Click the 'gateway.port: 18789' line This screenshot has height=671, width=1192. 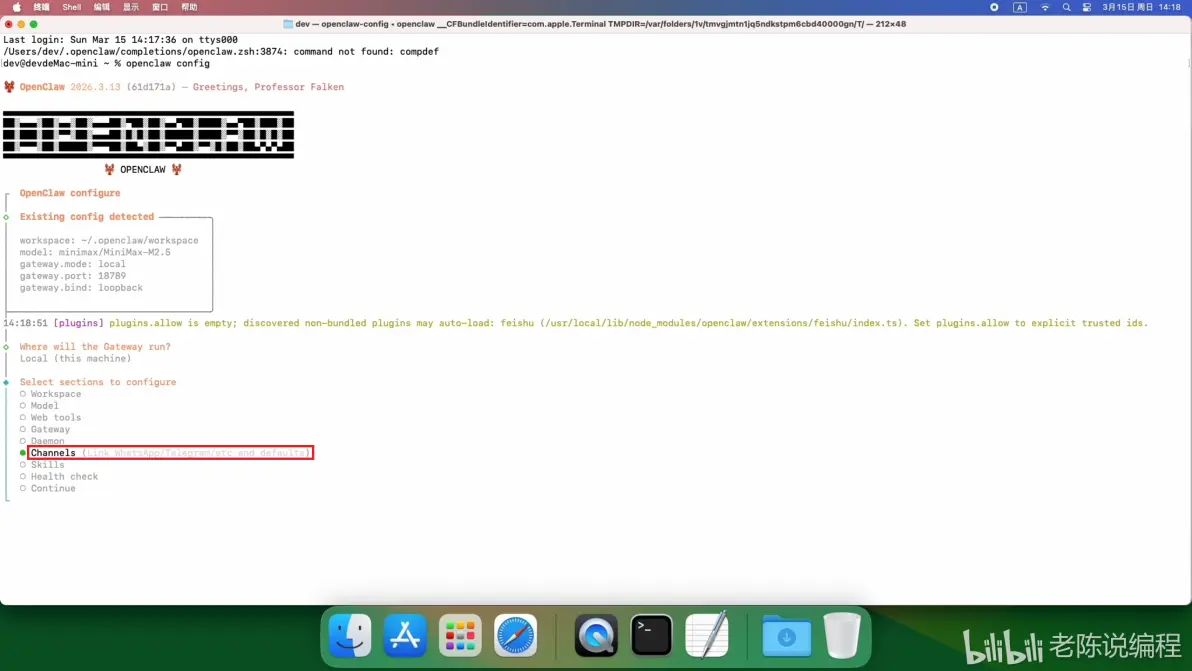(73, 276)
